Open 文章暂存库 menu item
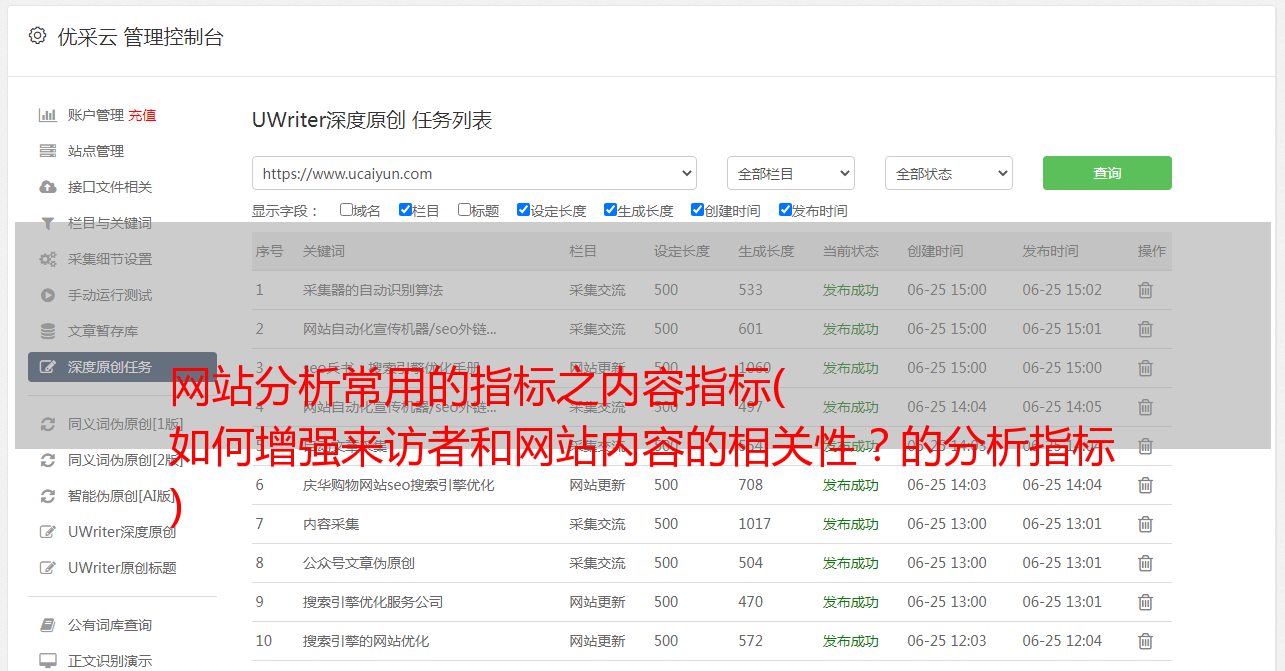This screenshot has height=671, width=1285. [103, 331]
